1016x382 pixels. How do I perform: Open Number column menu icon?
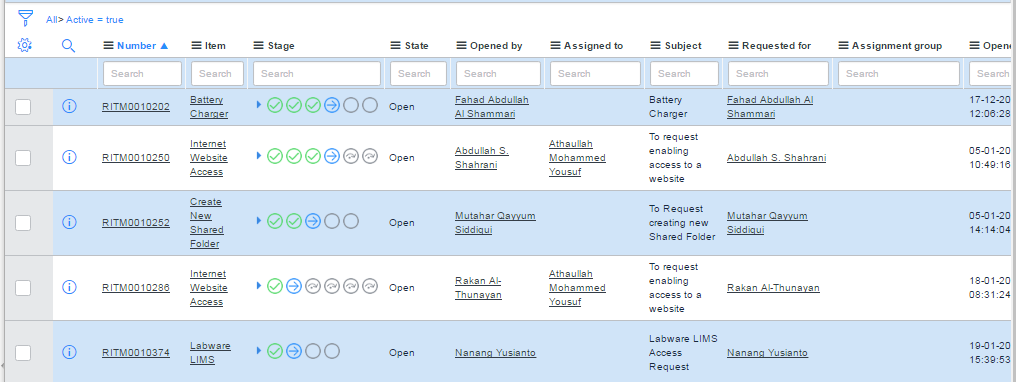(108, 46)
